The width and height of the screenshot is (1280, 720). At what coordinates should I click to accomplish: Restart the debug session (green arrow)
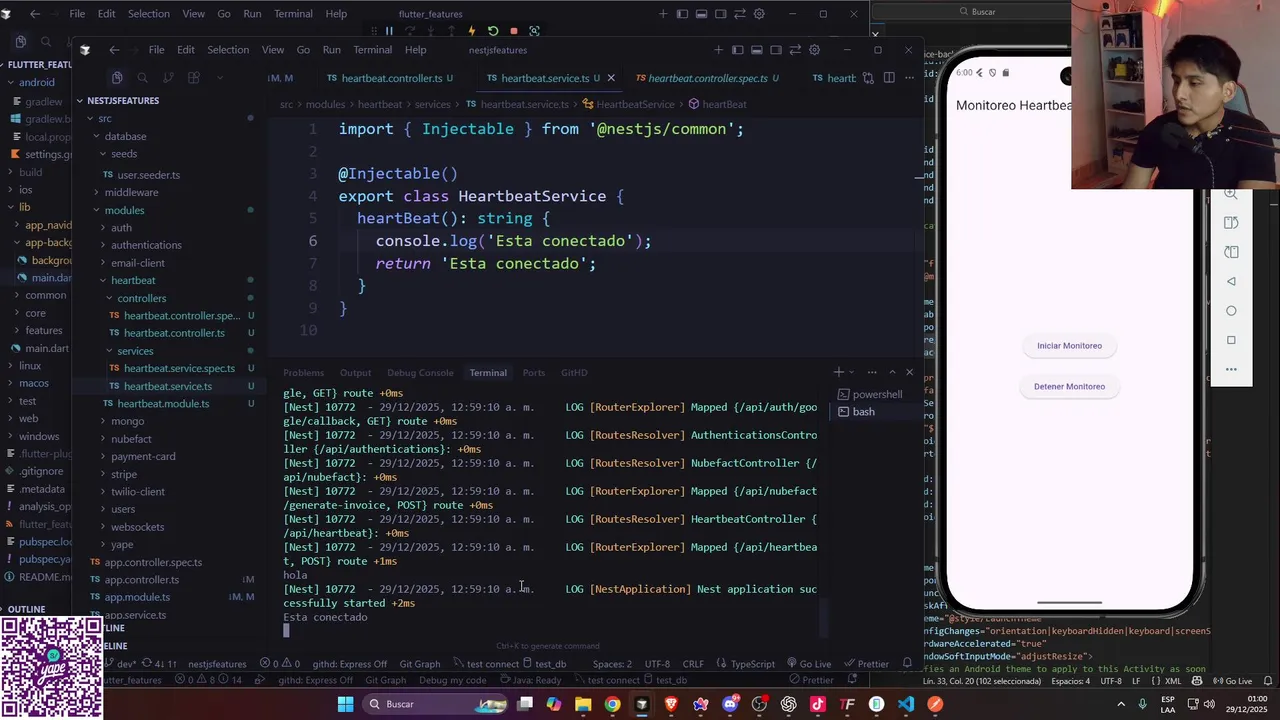click(x=493, y=31)
